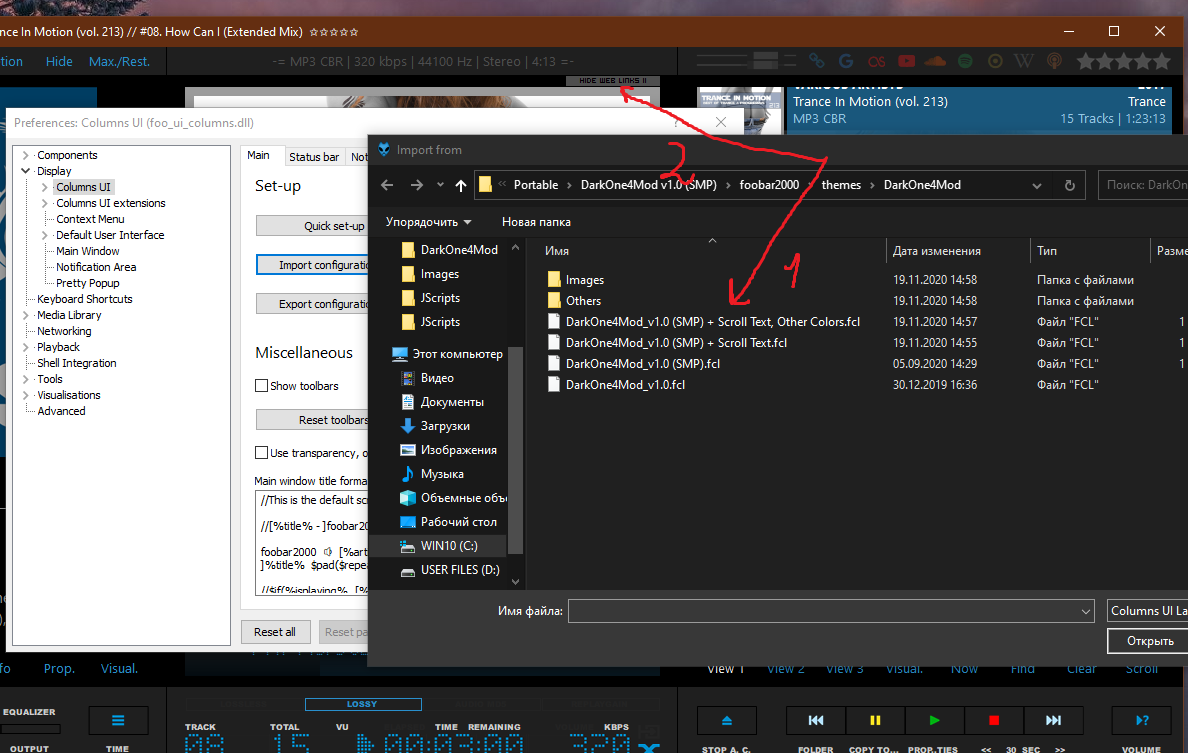The image size is (1188, 753).
Task: Go back in the Import from dialog
Action: 387,185
